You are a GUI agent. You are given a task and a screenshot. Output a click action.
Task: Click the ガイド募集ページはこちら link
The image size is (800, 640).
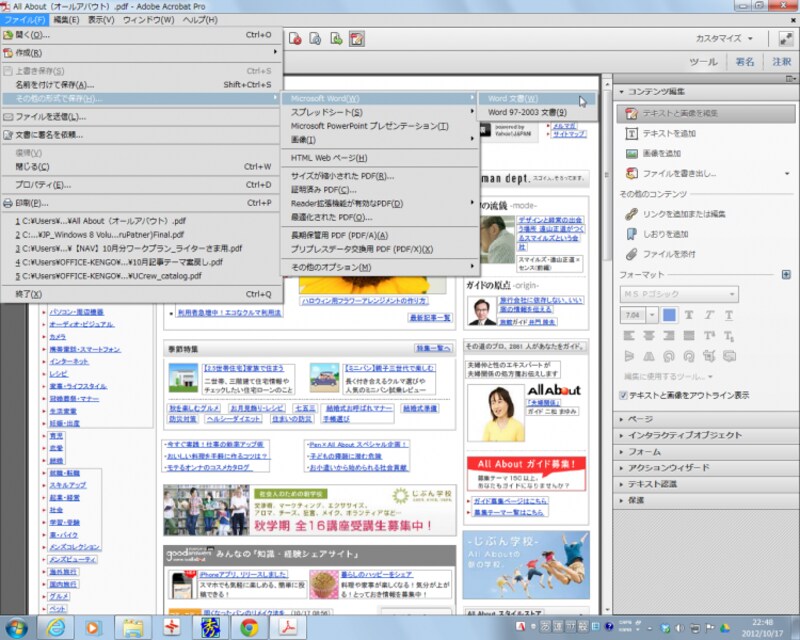(x=510, y=501)
